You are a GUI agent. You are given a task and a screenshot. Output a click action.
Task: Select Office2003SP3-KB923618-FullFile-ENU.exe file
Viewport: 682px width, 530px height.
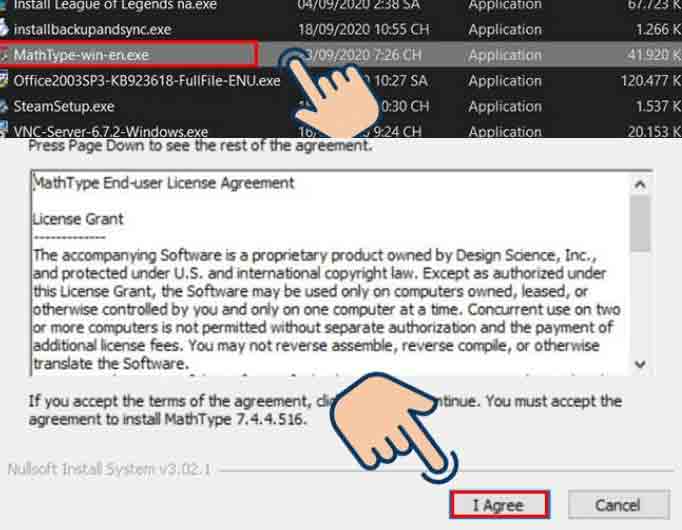147,80
